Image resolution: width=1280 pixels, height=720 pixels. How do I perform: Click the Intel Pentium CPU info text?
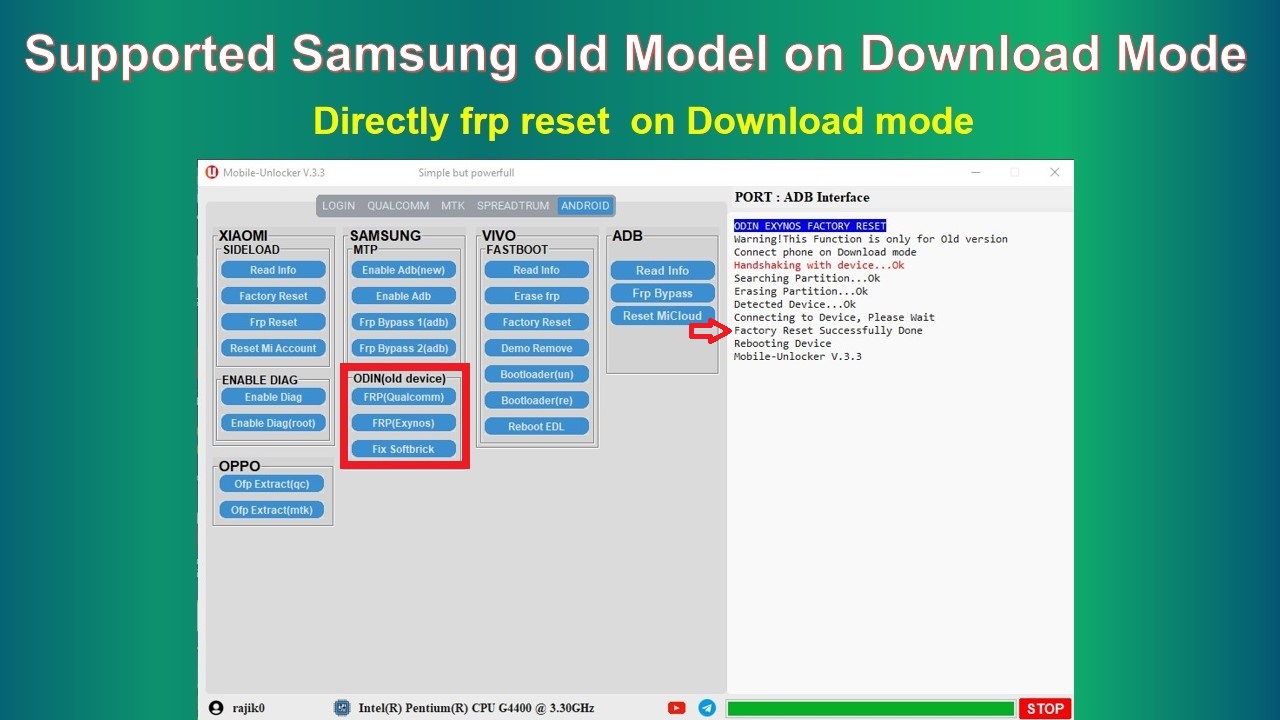[476, 708]
